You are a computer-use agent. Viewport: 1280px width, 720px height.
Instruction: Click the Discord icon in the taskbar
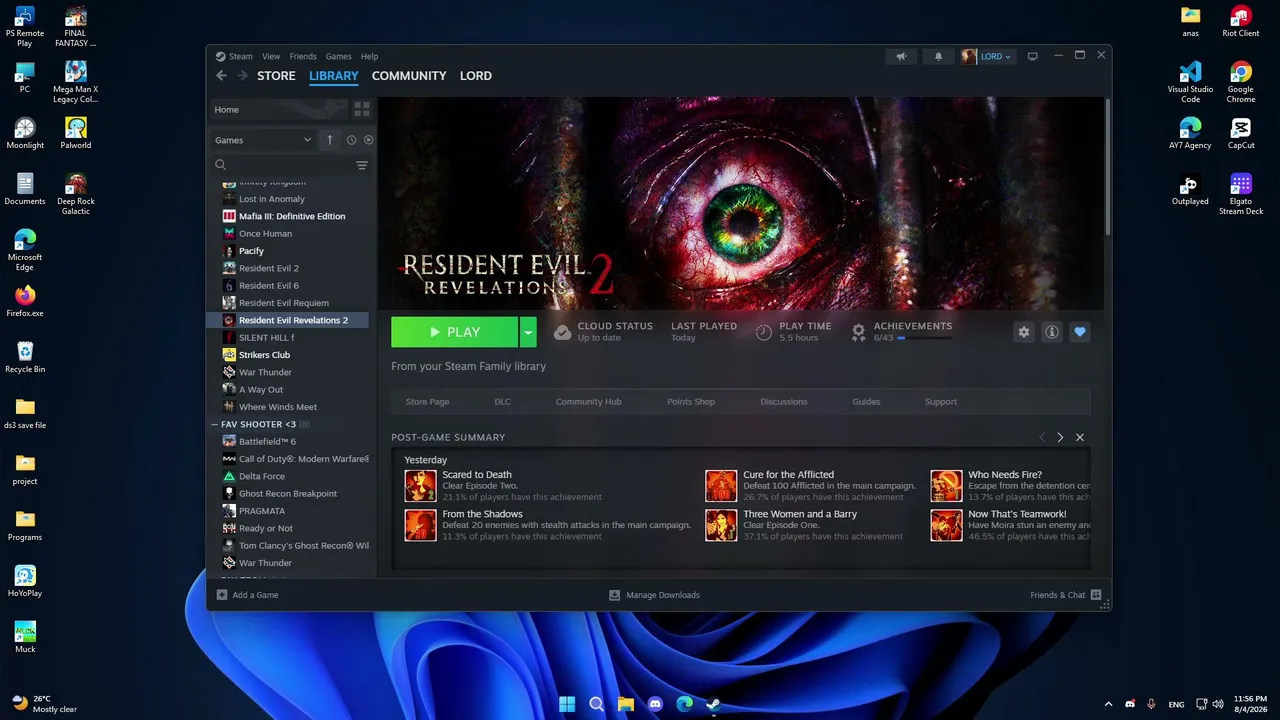click(x=655, y=704)
